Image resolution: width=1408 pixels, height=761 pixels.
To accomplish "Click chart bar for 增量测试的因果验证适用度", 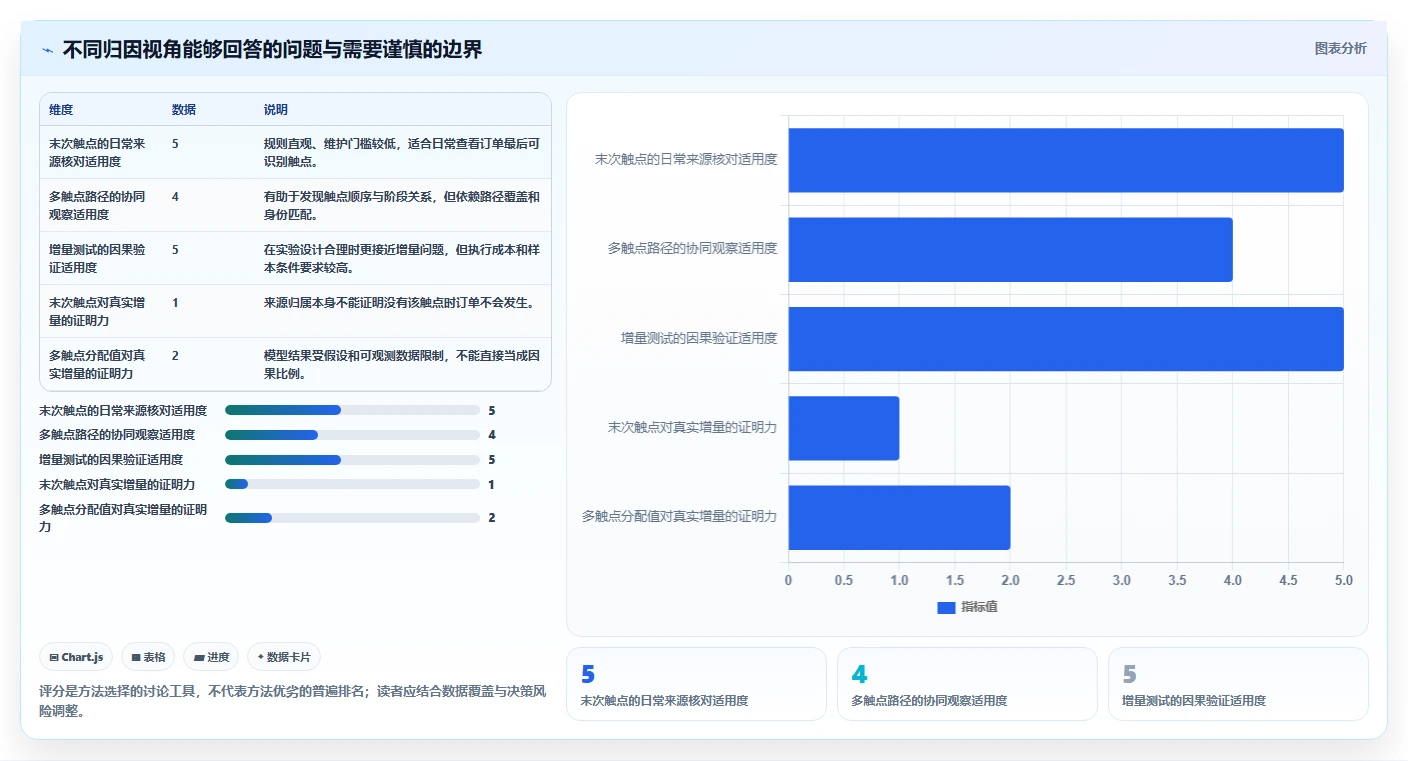I will point(1066,339).
